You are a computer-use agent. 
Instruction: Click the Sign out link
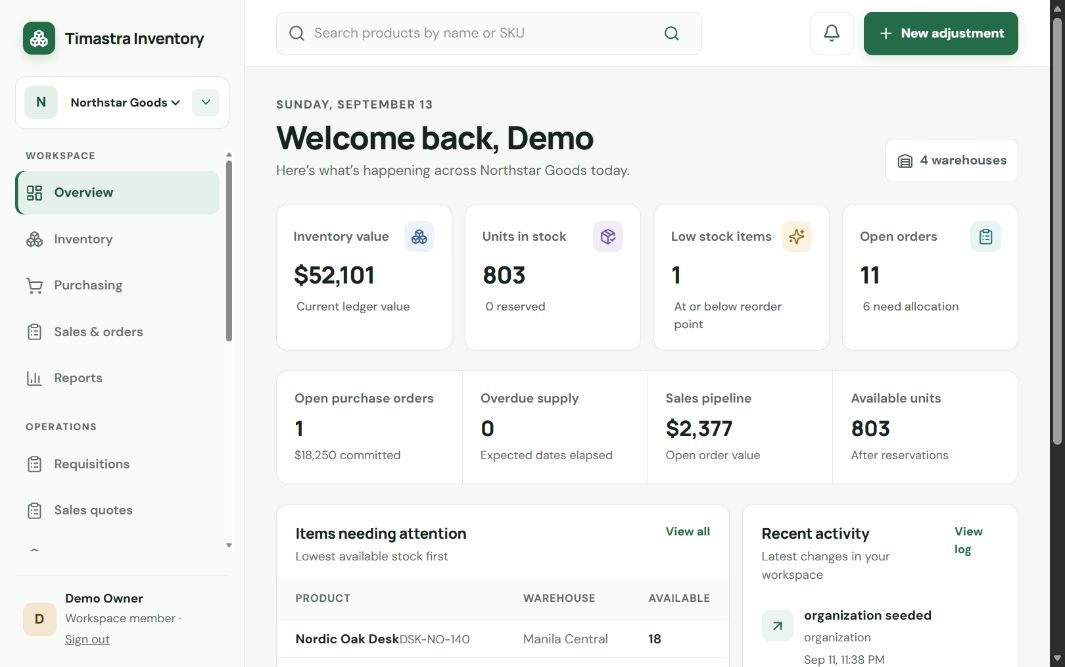tap(87, 639)
